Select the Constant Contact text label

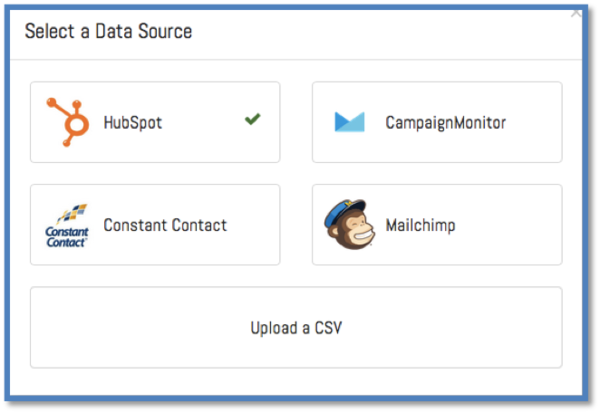(165, 225)
